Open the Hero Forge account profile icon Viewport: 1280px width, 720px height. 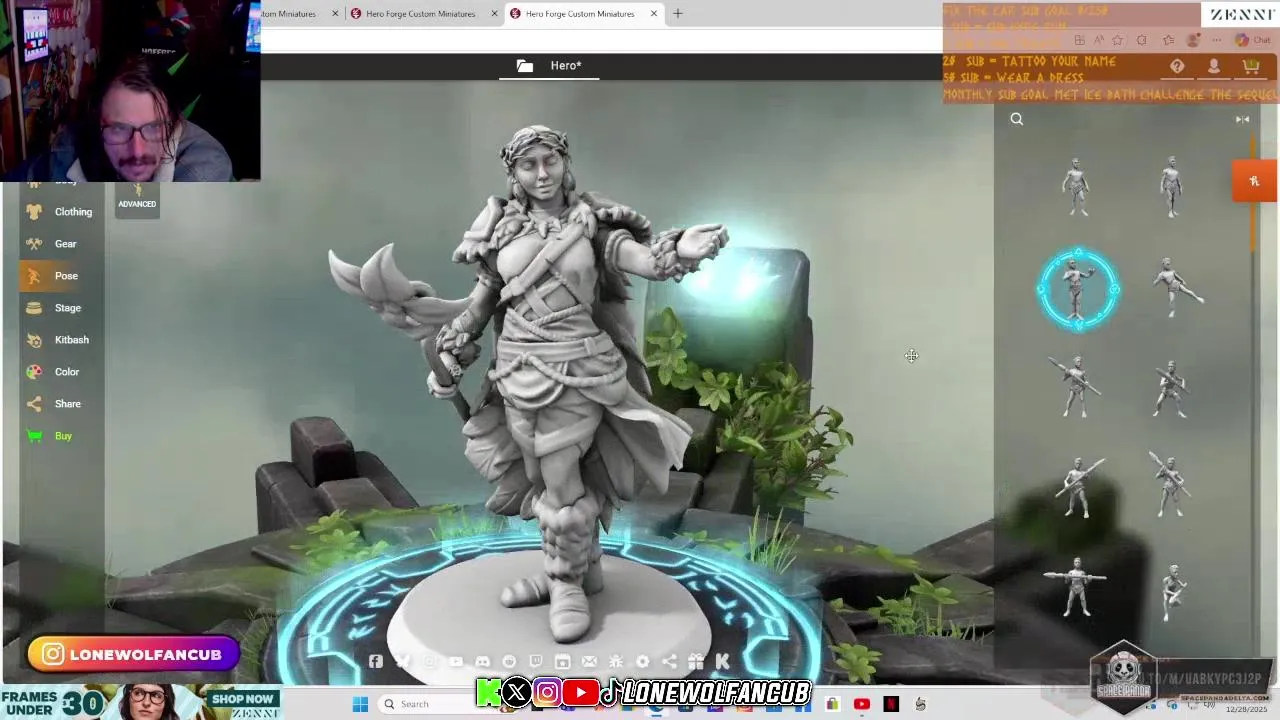pos(1214,67)
